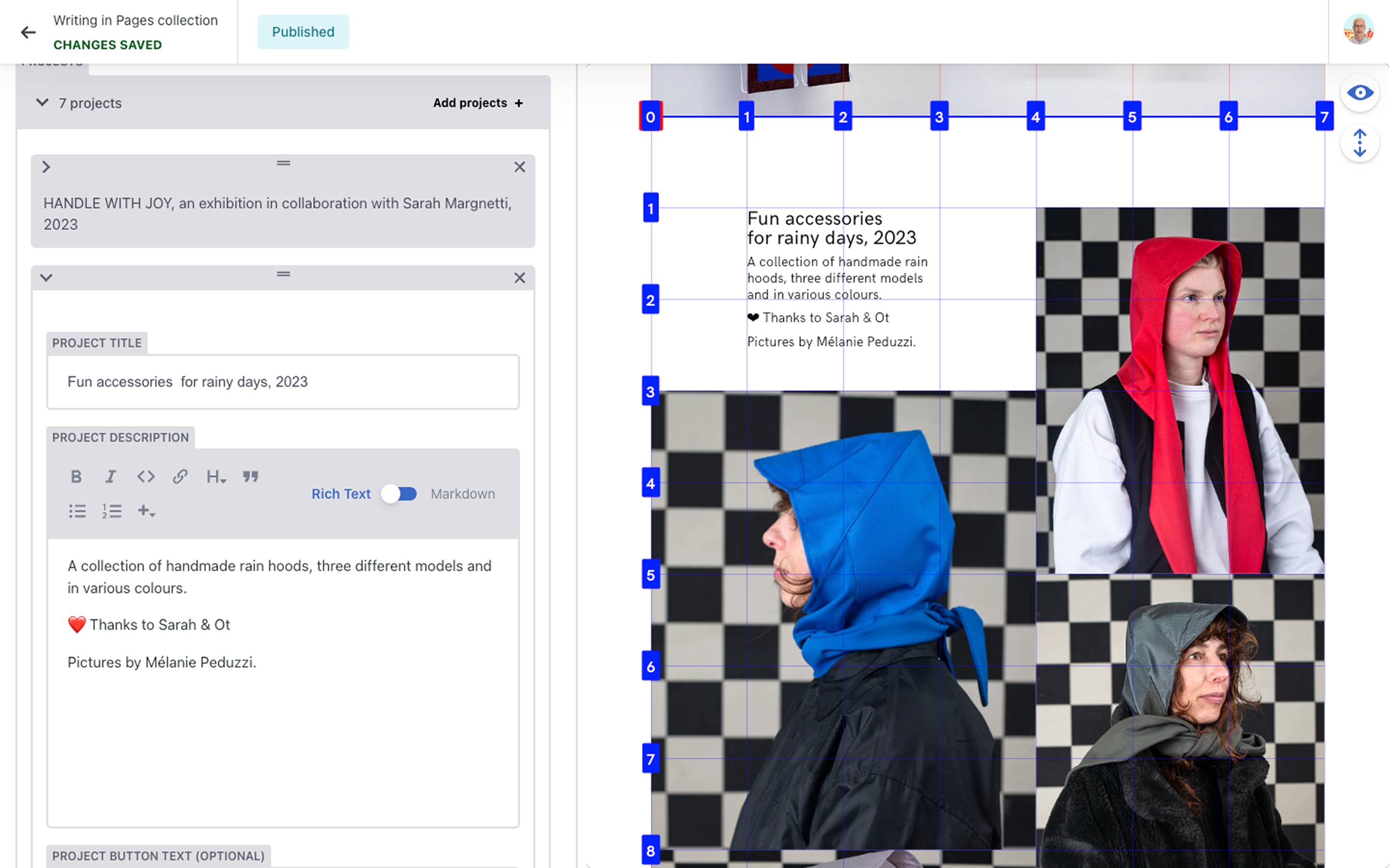This screenshot has width=1389, height=868.
Task: Click the 'PROJECT DESCRIPTION' field label
Action: coord(121,437)
